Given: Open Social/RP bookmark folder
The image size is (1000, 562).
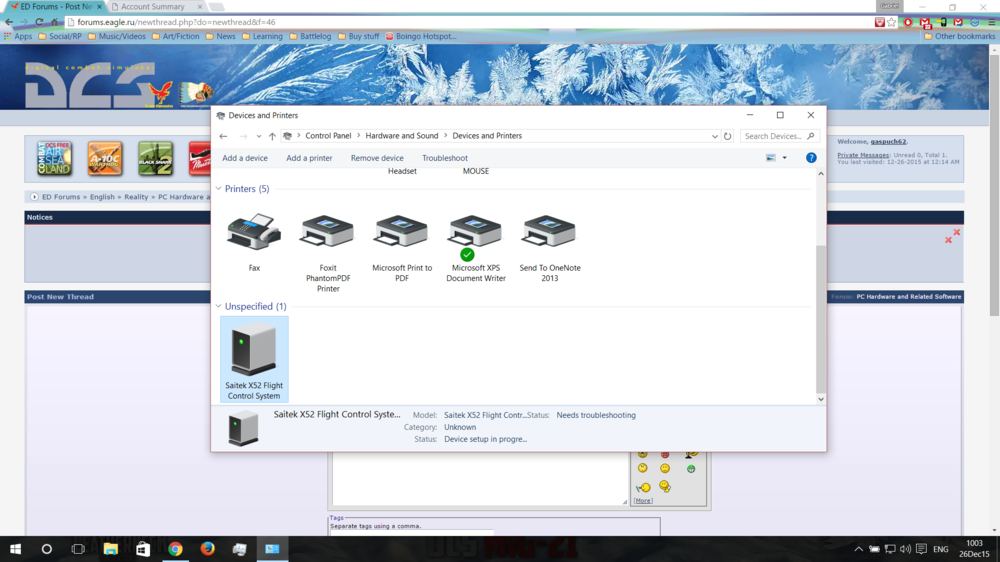Looking at the screenshot, I should pos(61,36).
